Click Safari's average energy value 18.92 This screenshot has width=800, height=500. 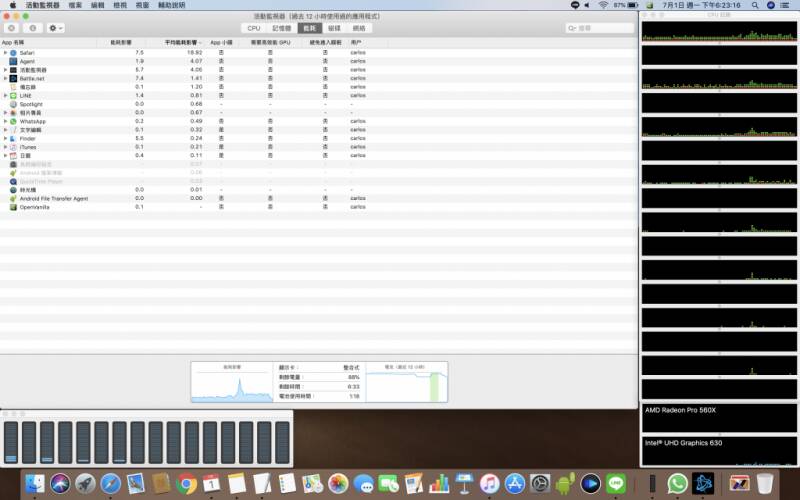pos(194,53)
